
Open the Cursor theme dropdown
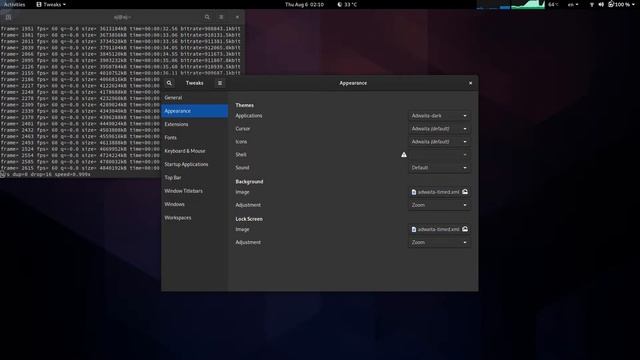pyautogui.click(x=439, y=129)
